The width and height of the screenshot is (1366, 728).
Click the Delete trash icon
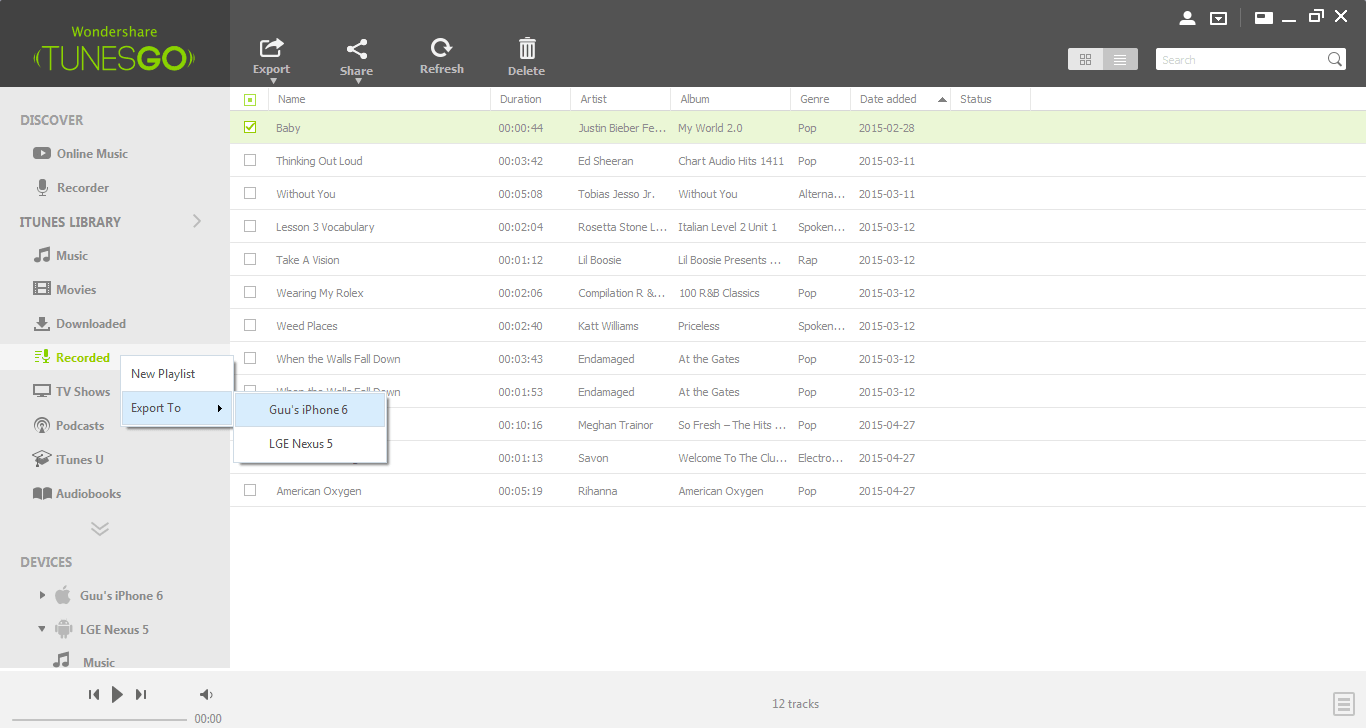pos(526,57)
